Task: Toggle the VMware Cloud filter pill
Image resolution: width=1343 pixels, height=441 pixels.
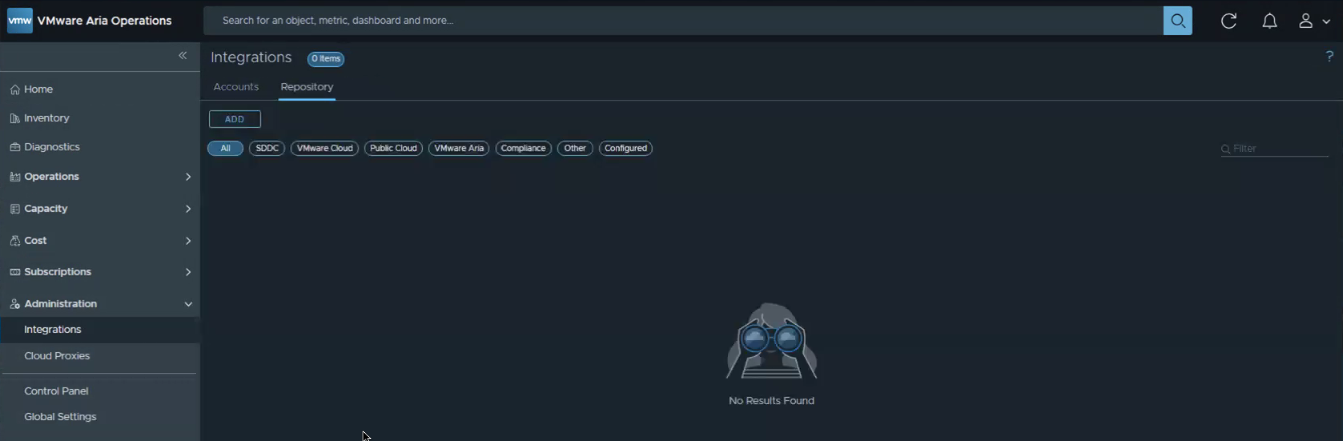Action: point(325,148)
